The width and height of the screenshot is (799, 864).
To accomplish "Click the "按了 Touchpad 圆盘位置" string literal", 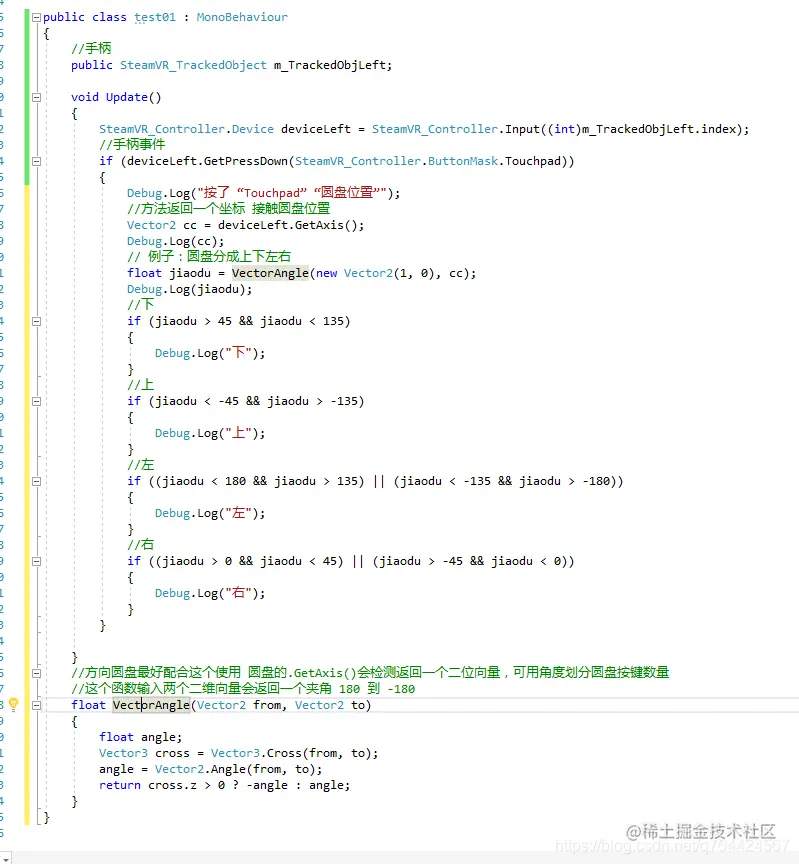I will click(x=291, y=193).
